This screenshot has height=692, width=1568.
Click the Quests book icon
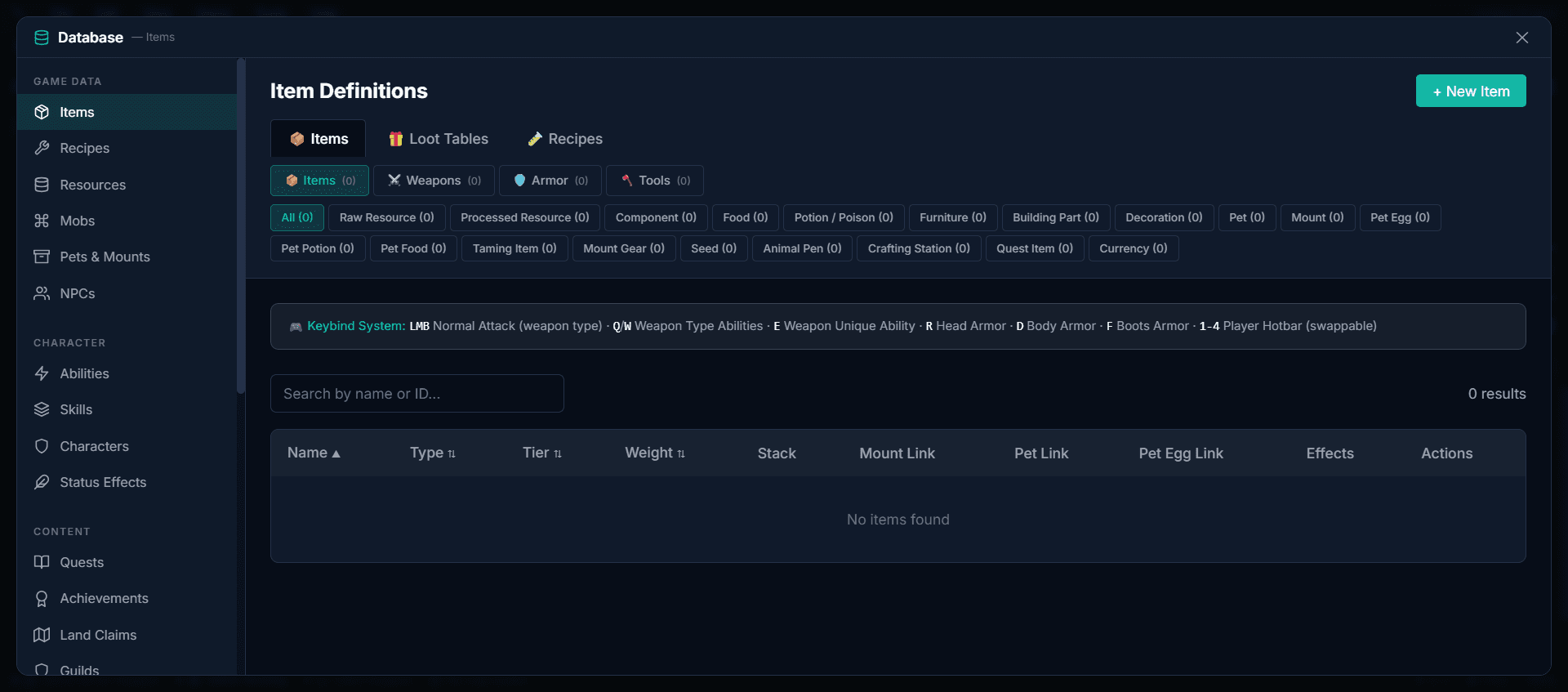click(42, 562)
